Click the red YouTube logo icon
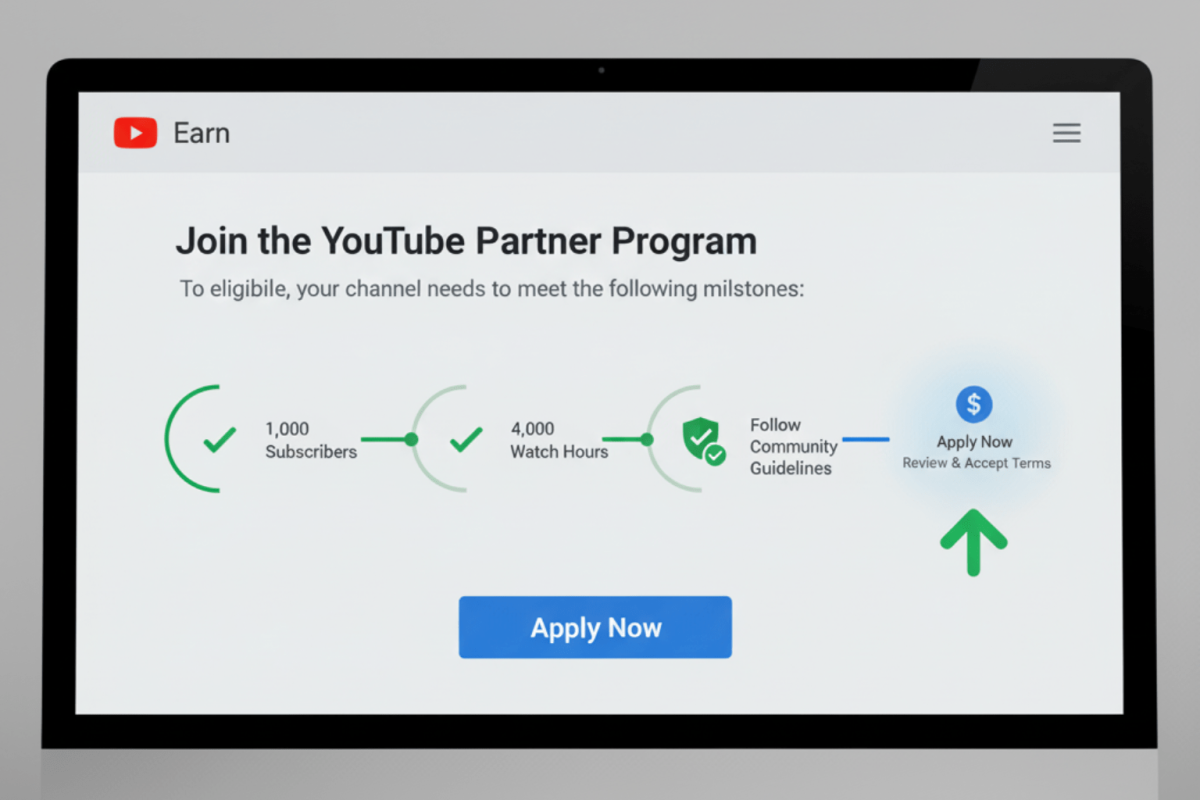Screen dimensions: 1200x800 (136, 133)
